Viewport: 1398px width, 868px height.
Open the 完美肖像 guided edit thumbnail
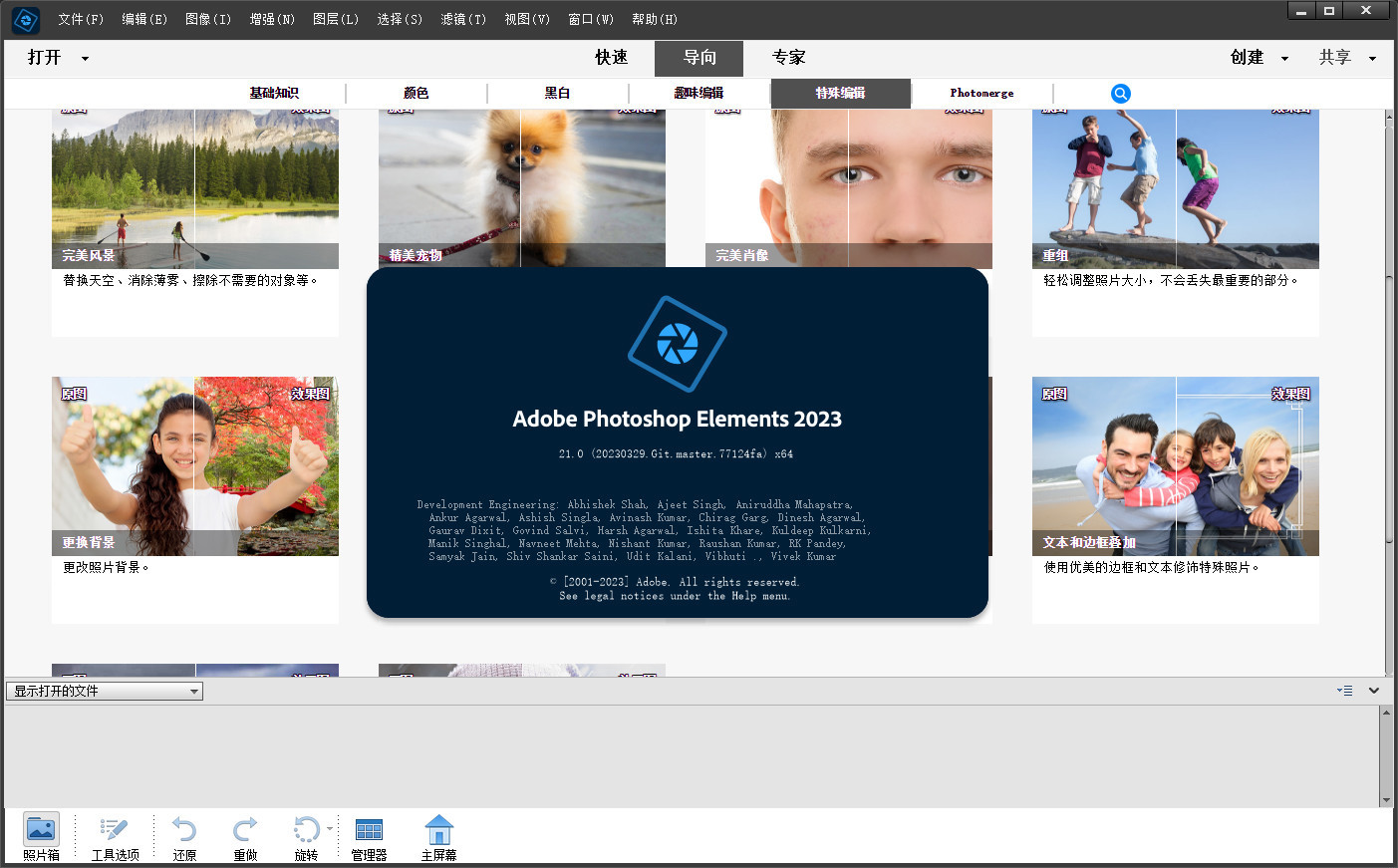[849, 188]
